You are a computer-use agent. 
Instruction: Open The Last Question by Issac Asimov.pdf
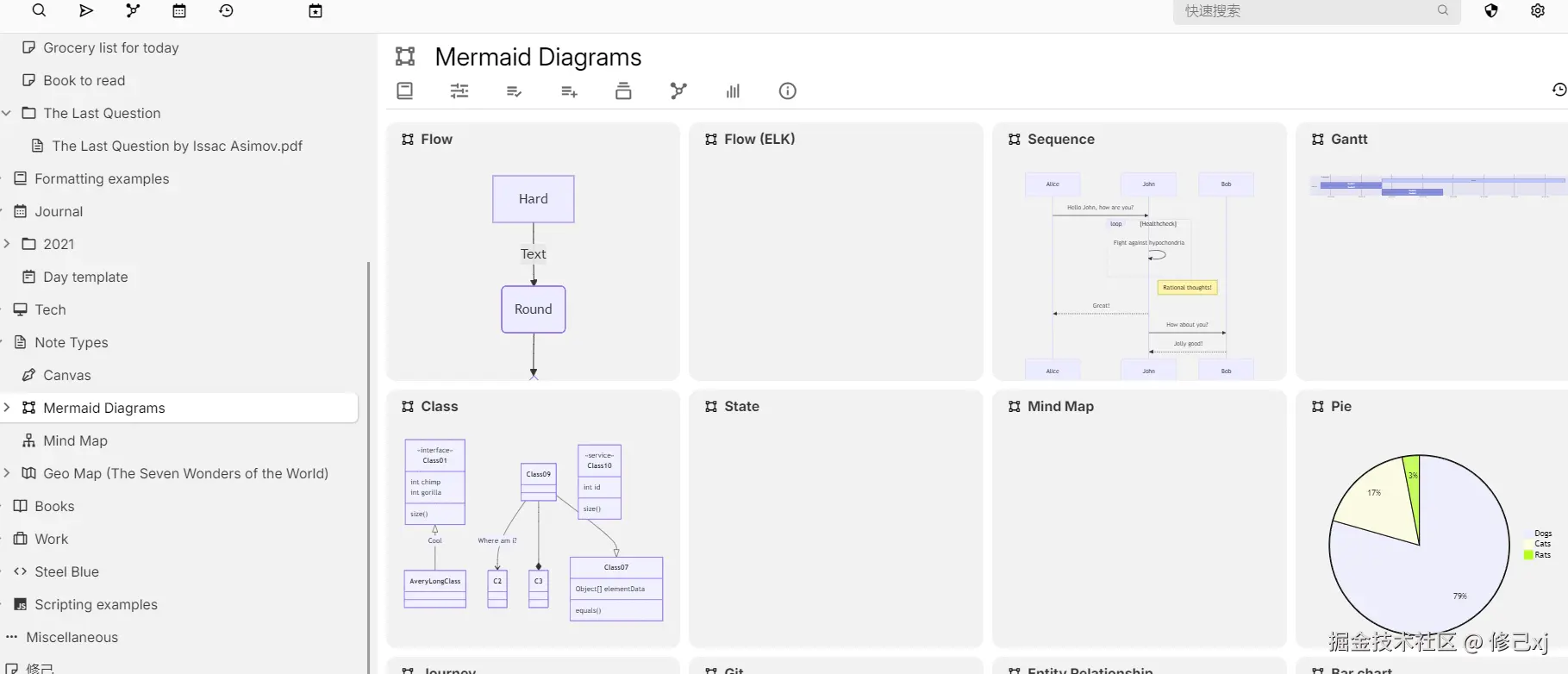pos(178,147)
